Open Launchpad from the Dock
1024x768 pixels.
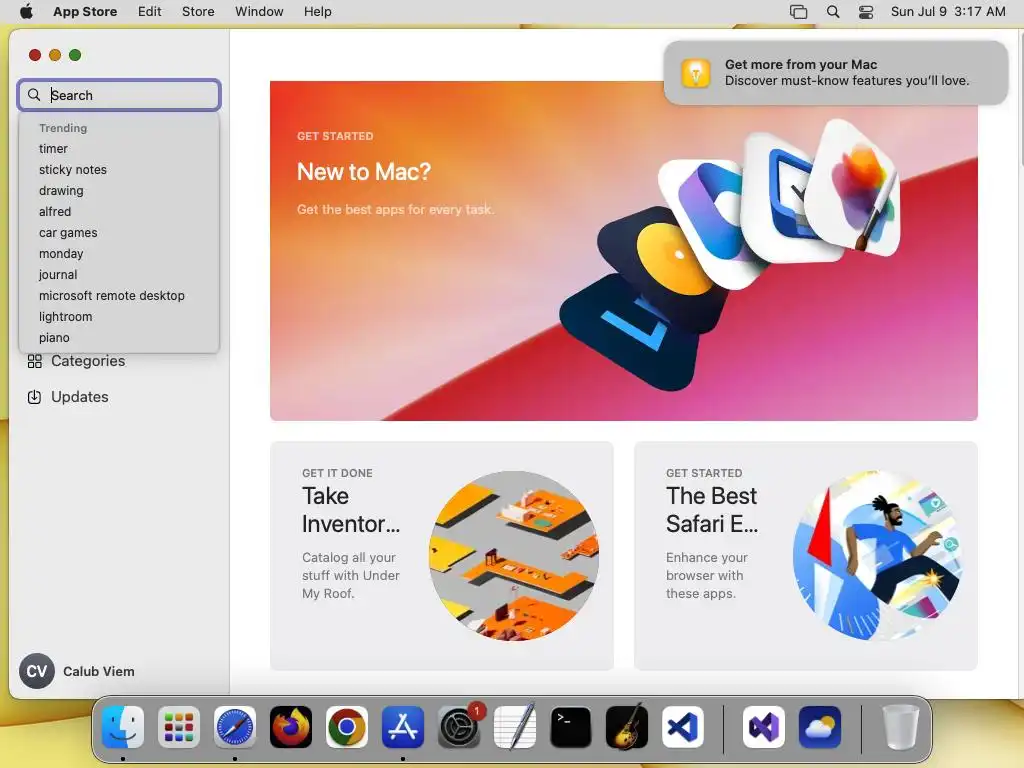click(179, 727)
